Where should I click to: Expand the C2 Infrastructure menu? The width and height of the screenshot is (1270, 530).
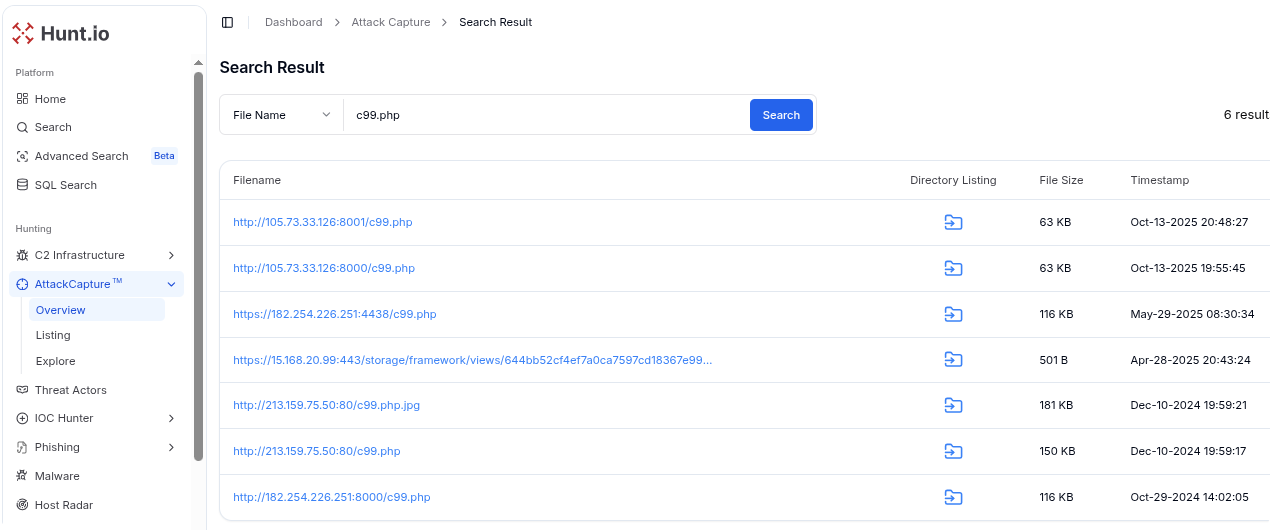[x=171, y=255]
